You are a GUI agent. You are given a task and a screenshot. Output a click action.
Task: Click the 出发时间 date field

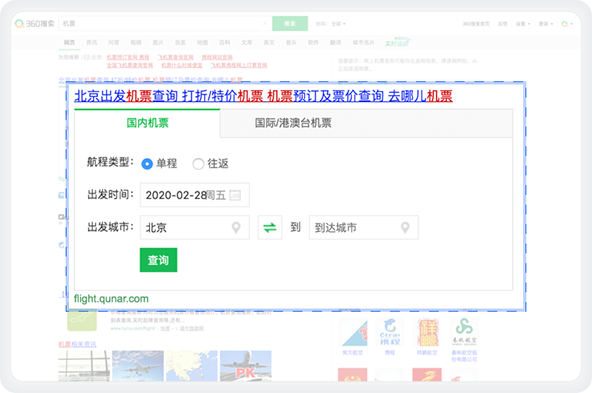[x=194, y=195]
